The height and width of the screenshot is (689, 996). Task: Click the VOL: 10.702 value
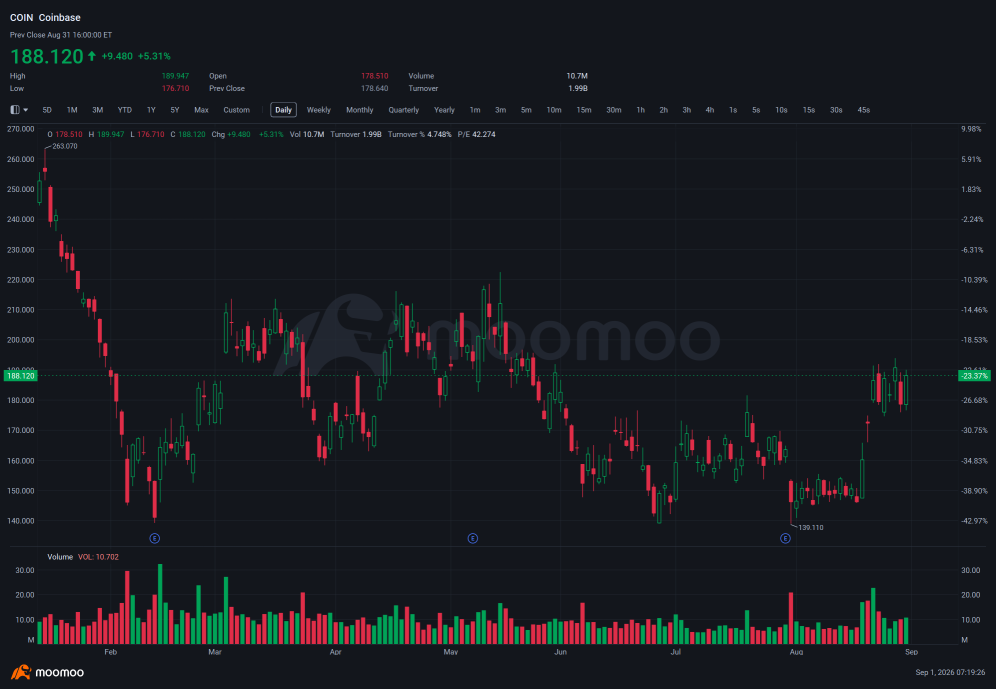(x=98, y=557)
